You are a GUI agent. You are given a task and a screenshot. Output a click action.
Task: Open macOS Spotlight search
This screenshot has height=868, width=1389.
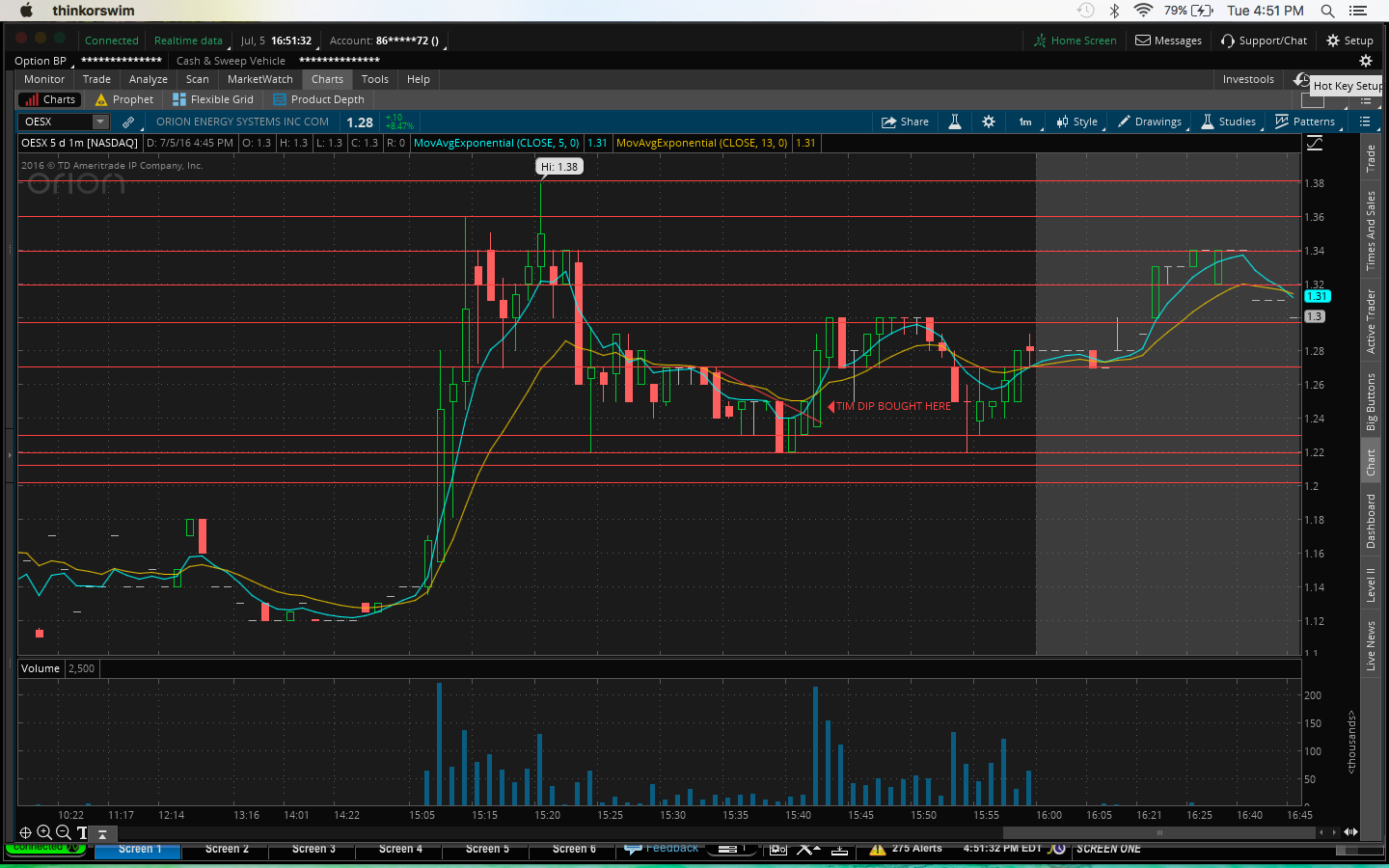[1327, 11]
